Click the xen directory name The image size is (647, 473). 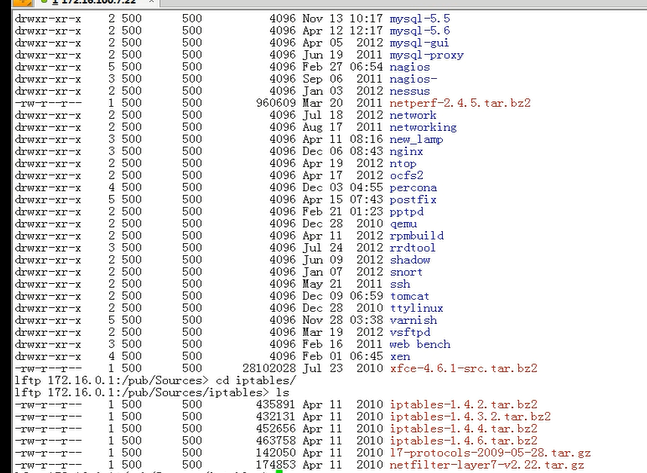tap(400, 356)
